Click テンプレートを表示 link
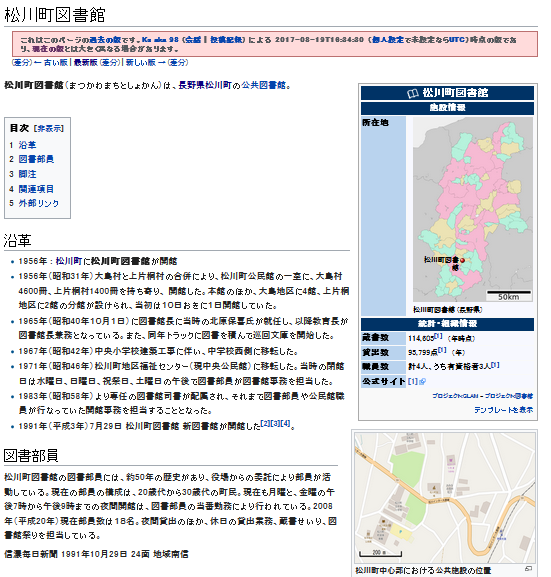Image resolution: width=551 pixels, height=577 pixels. [503, 410]
